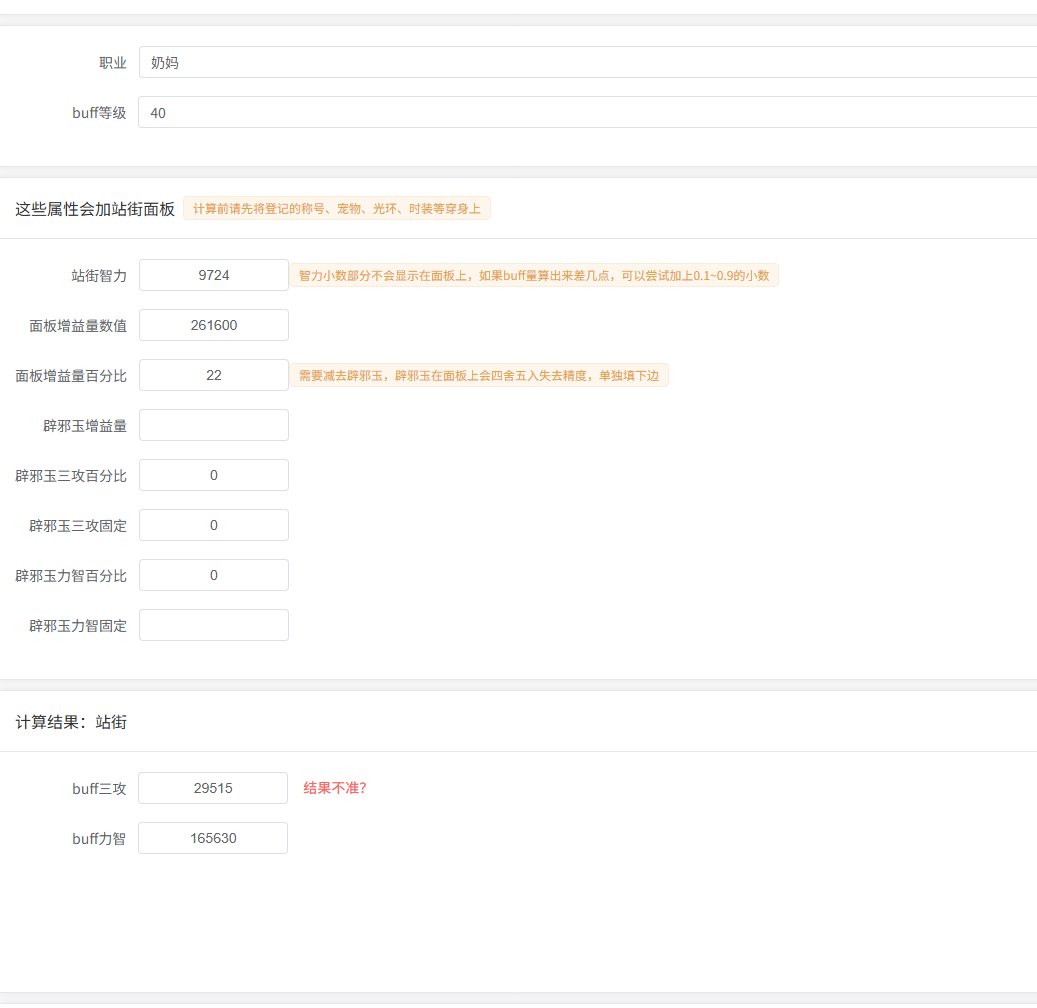Select the 辟邪玉力智百分比 input field
This screenshot has width=1037, height=1008.
(x=214, y=575)
